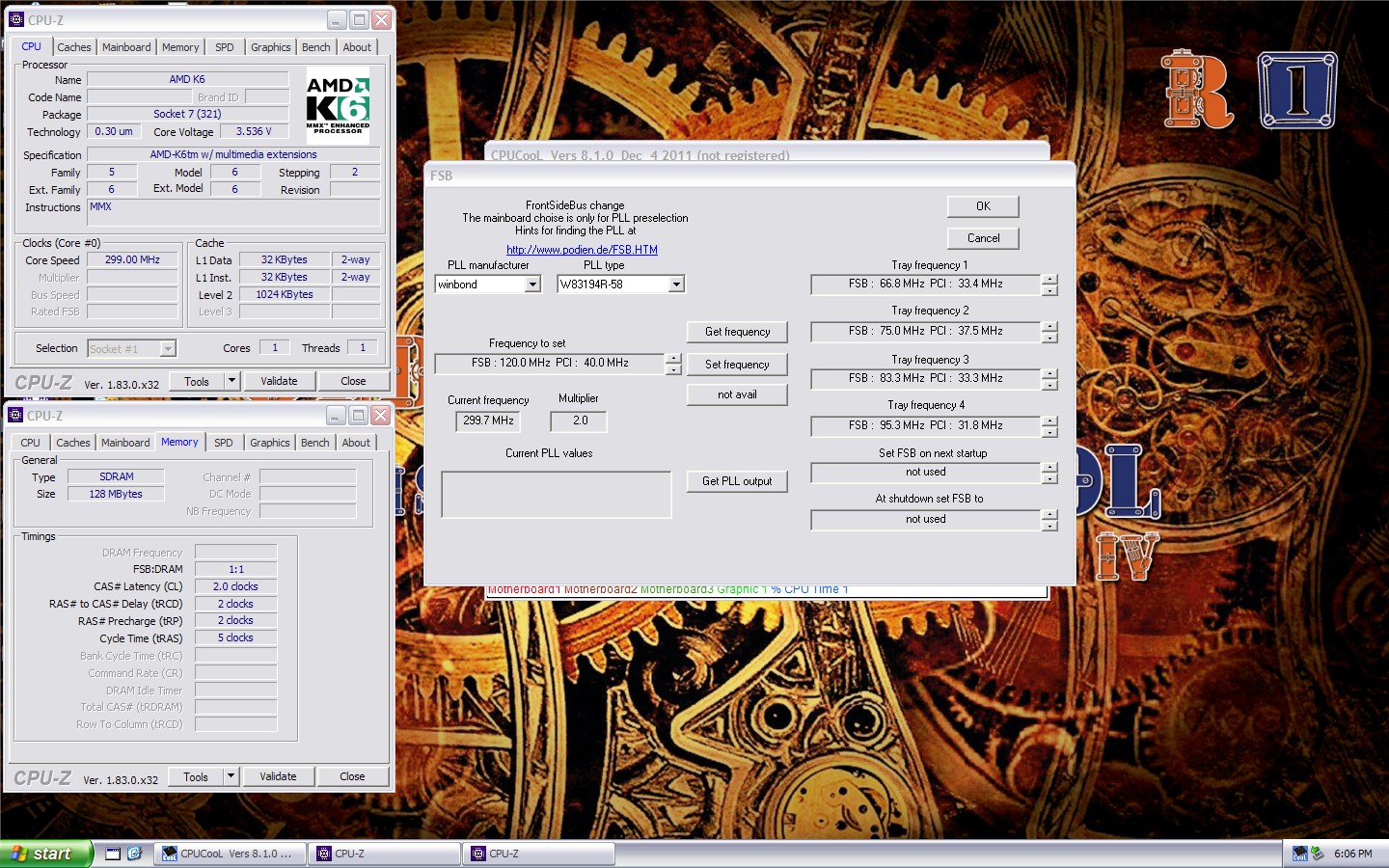1389x868 pixels.
Task: Decrease At shutdown set FSB value
Action: pyautogui.click(x=1049, y=526)
